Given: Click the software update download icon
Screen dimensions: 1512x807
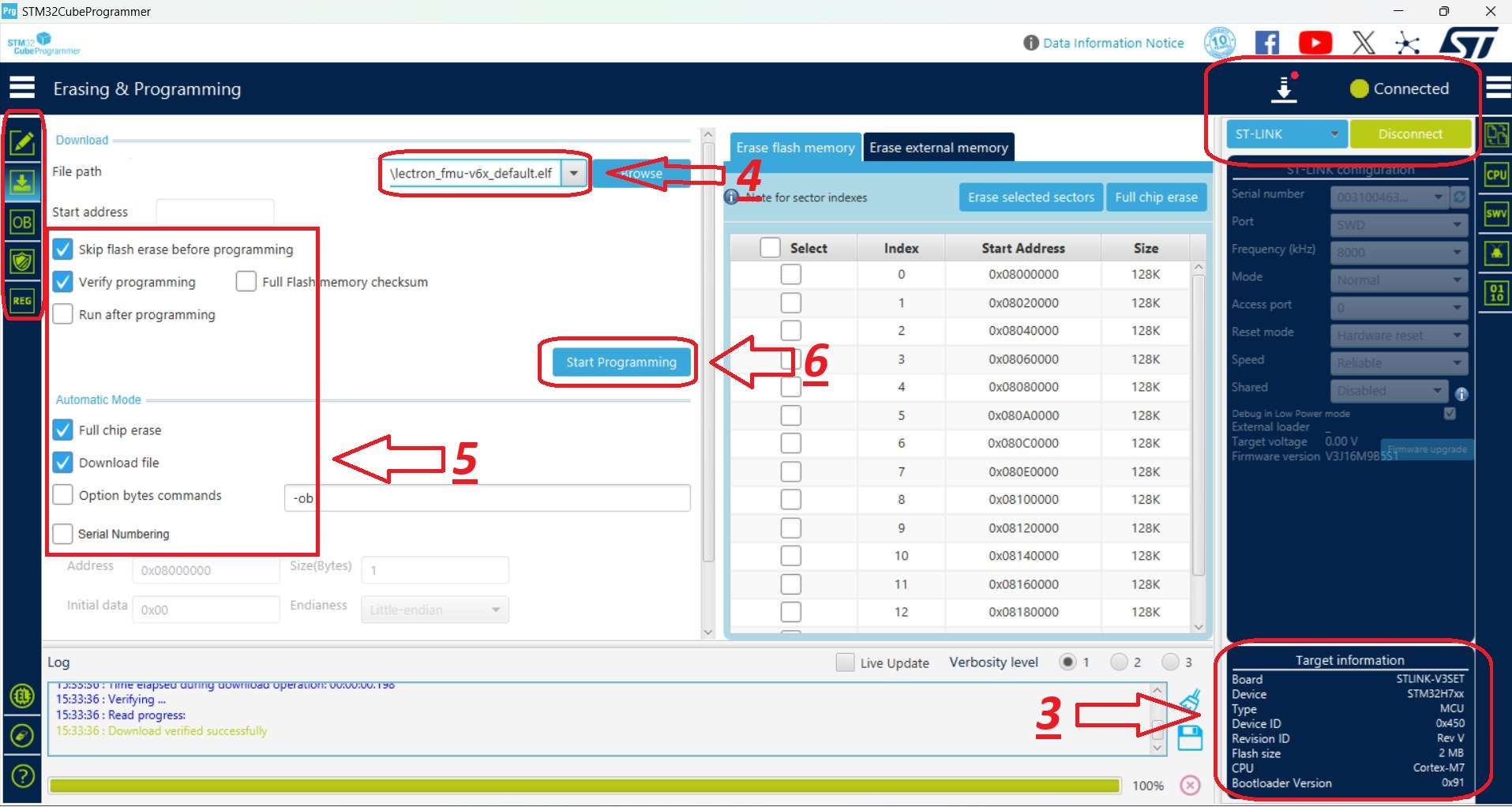Looking at the screenshot, I should [1285, 88].
